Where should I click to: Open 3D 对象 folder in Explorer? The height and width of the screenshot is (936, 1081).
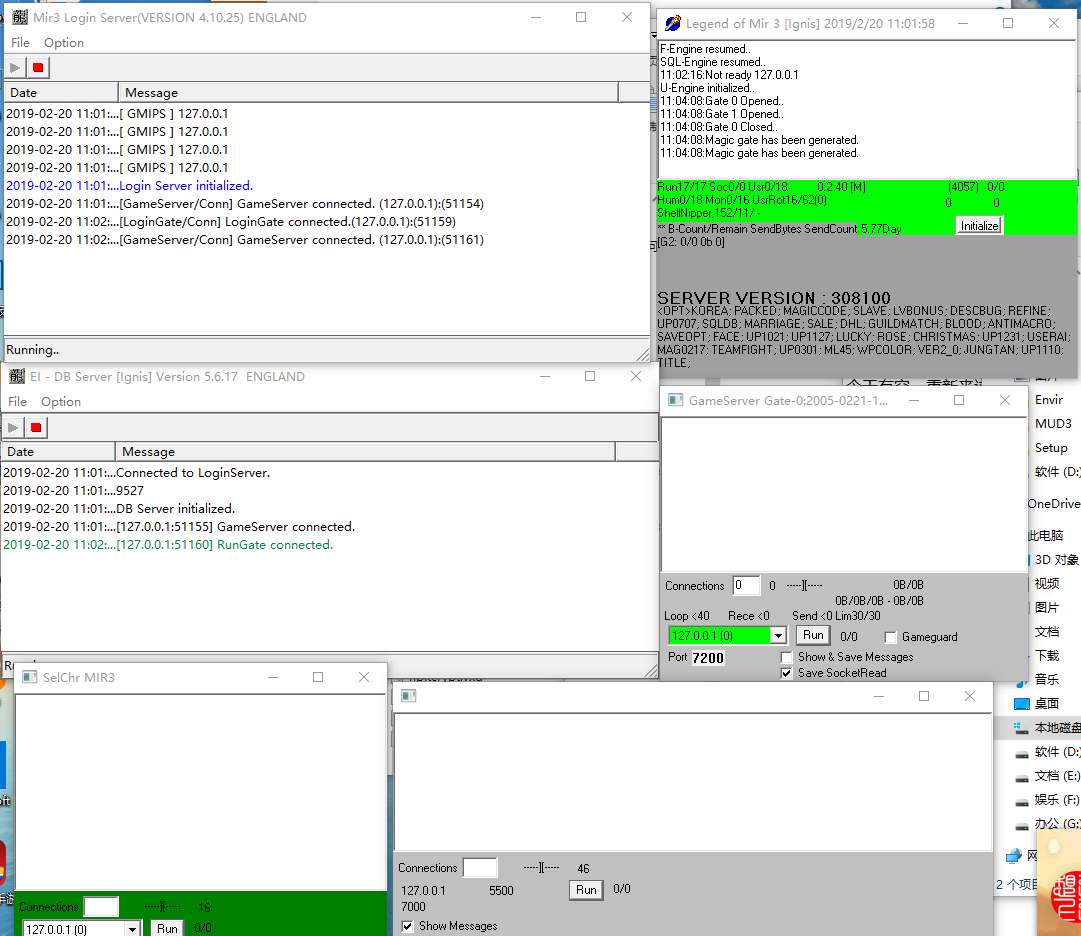point(1057,560)
